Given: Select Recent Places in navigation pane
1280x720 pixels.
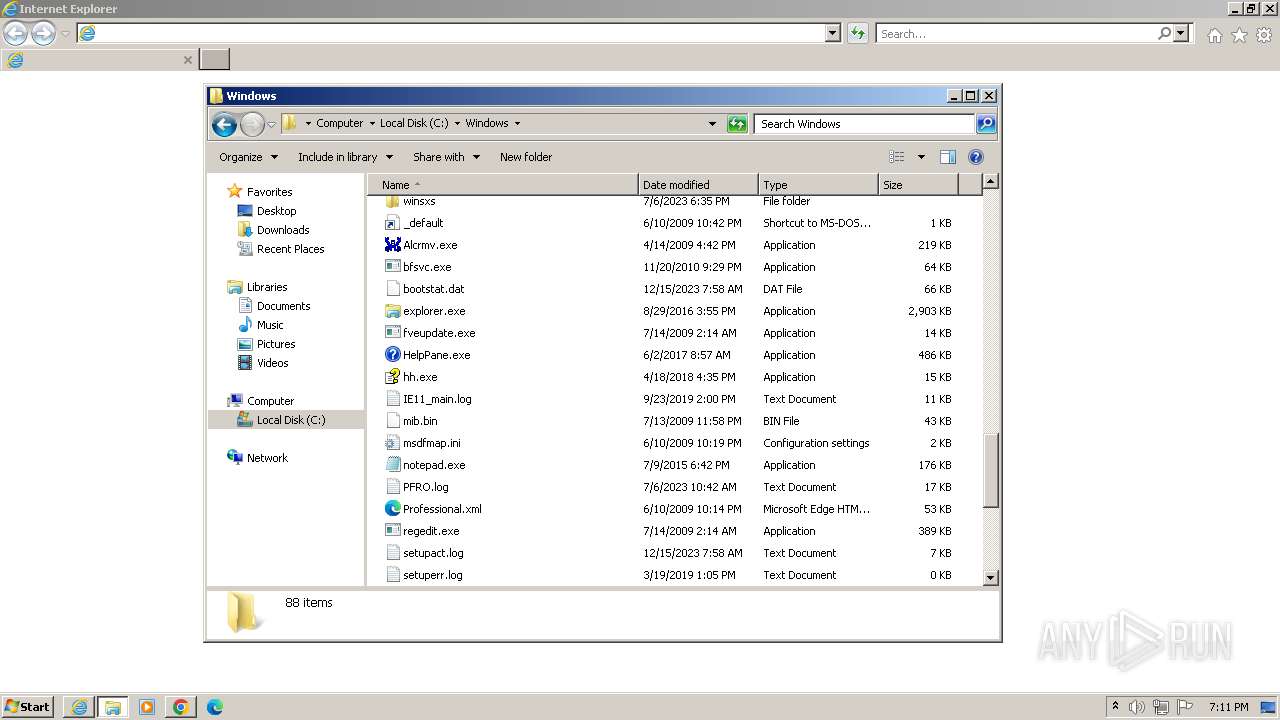Looking at the screenshot, I should pyautogui.click(x=280, y=249).
